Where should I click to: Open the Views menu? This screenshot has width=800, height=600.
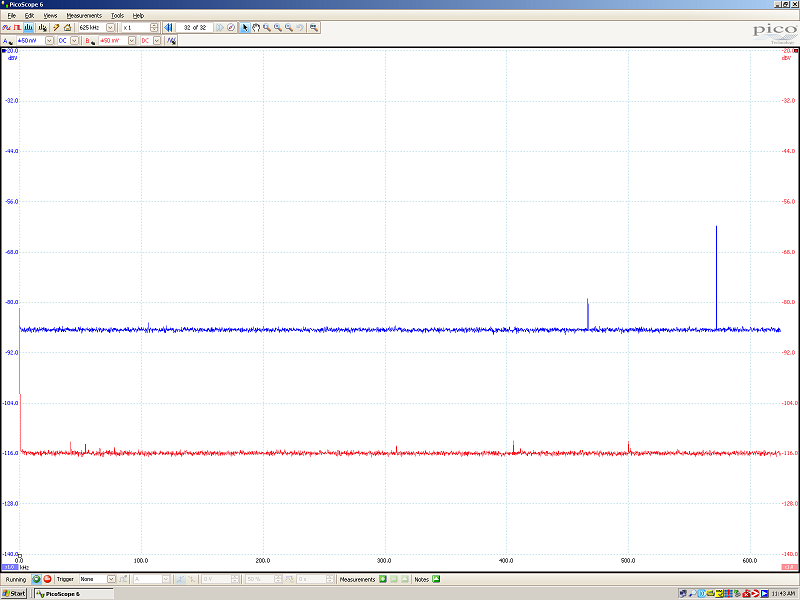[x=51, y=16]
